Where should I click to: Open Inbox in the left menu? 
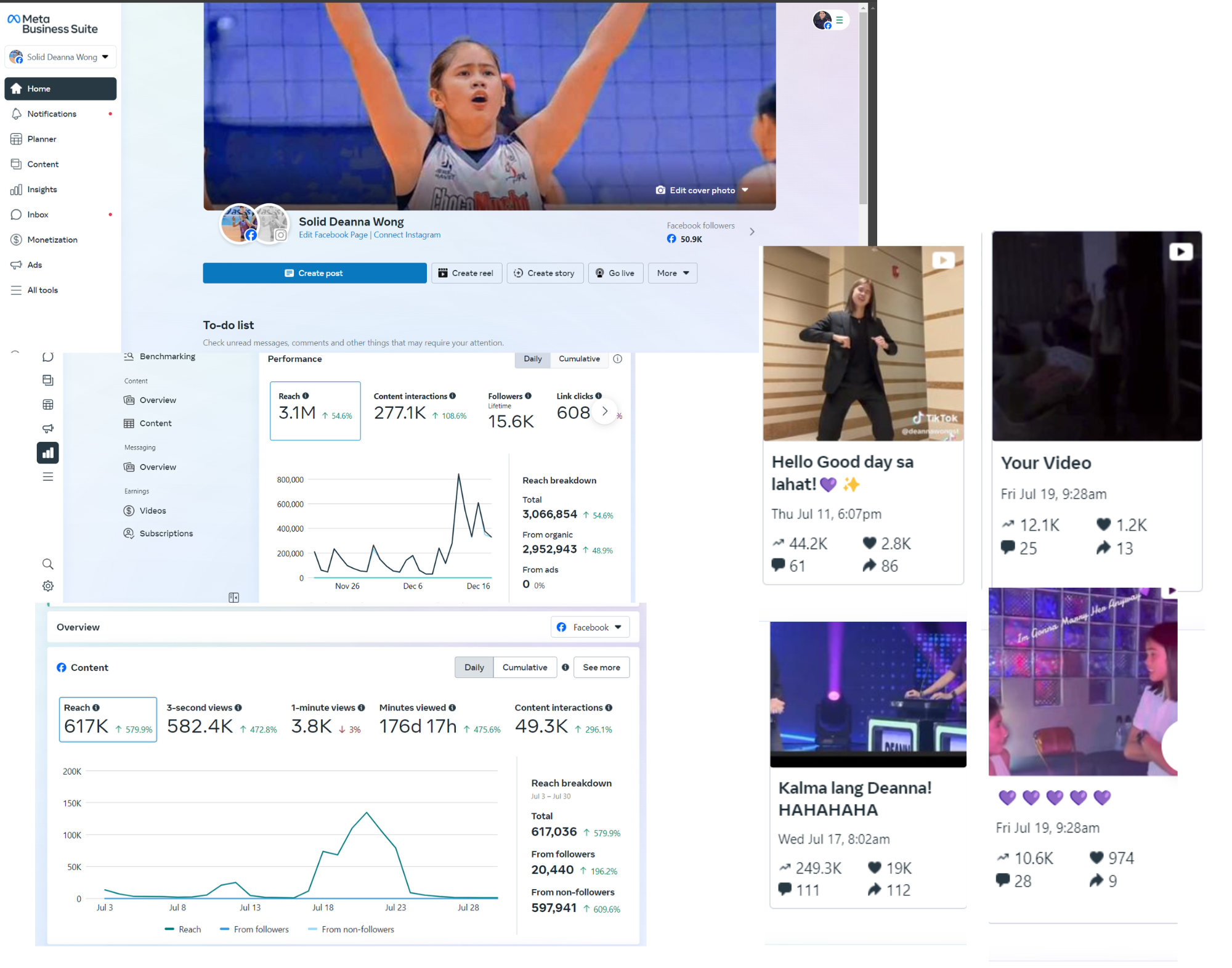click(x=38, y=215)
